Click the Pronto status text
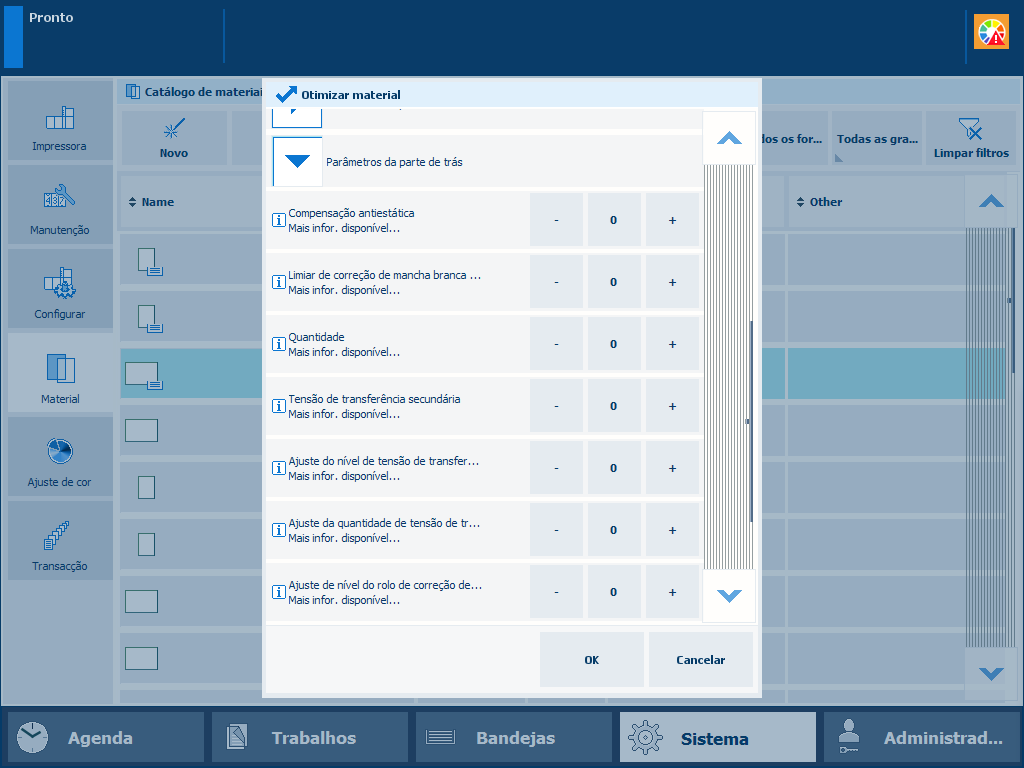1024x768 pixels. (51, 18)
